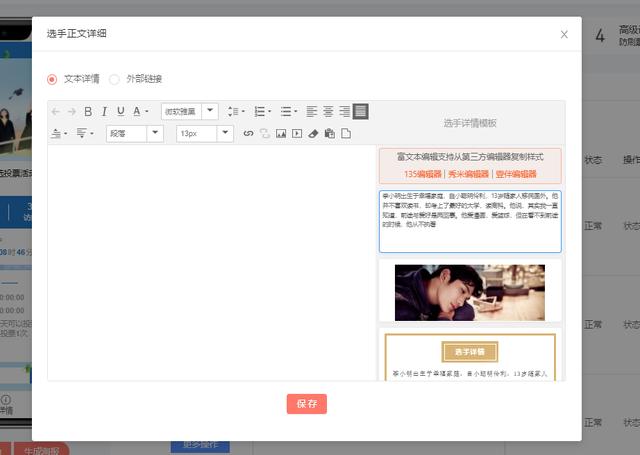Open the third editor link after 秀米编辑器
640x455 pixels.
pos(516,174)
